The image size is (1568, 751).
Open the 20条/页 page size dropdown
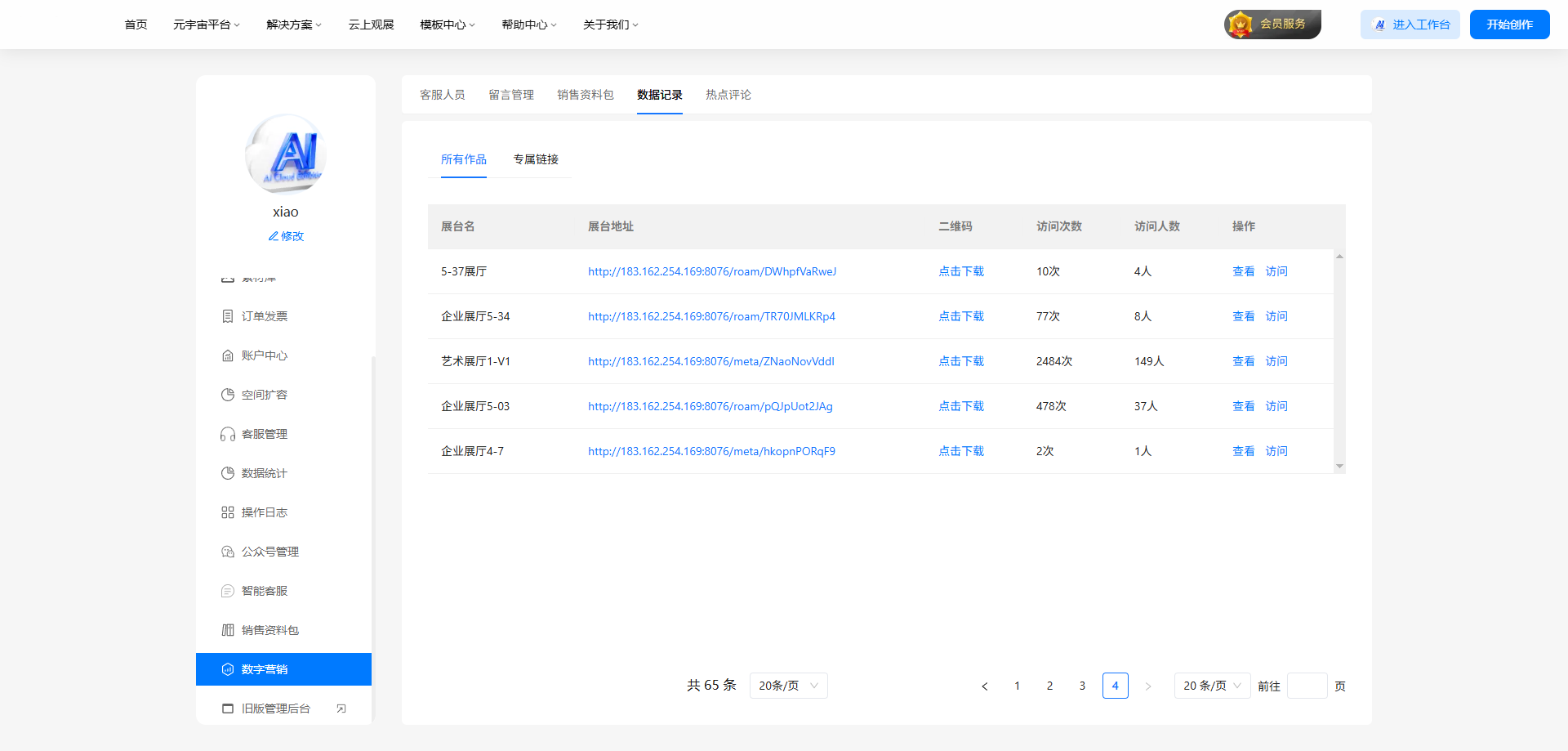coord(788,686)
